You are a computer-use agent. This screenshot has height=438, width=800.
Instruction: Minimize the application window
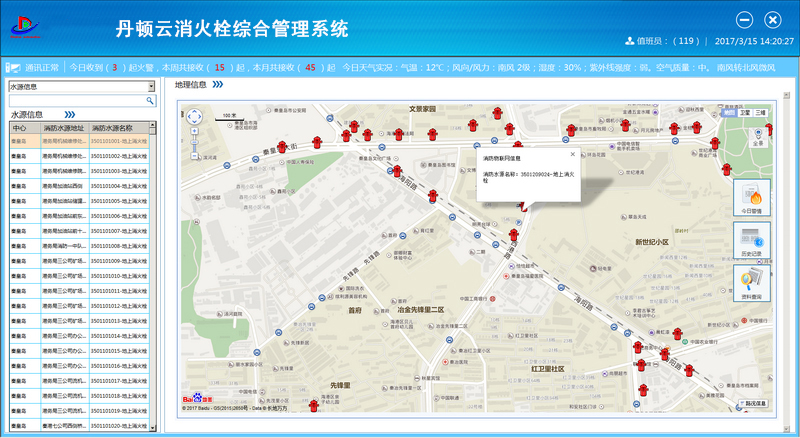(744, 20)
